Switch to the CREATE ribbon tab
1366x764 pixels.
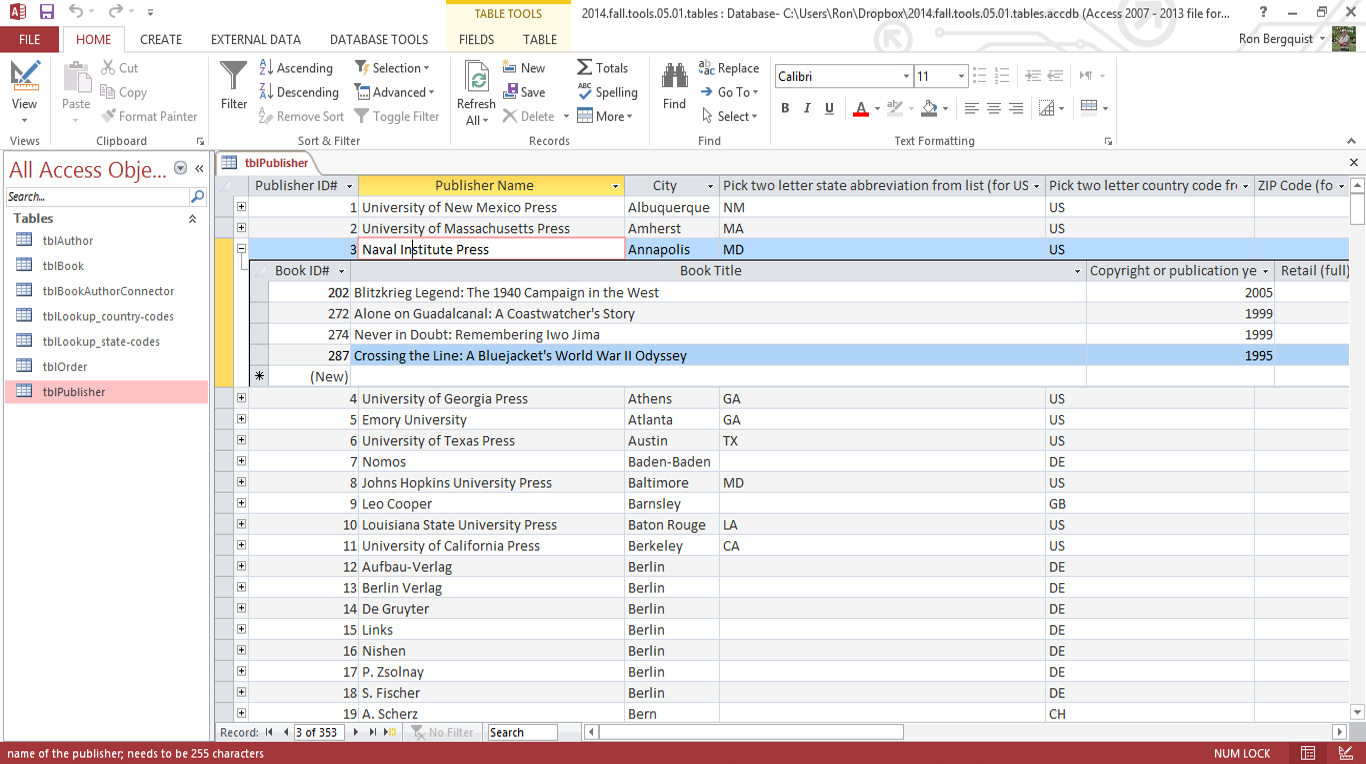point(161,39)
